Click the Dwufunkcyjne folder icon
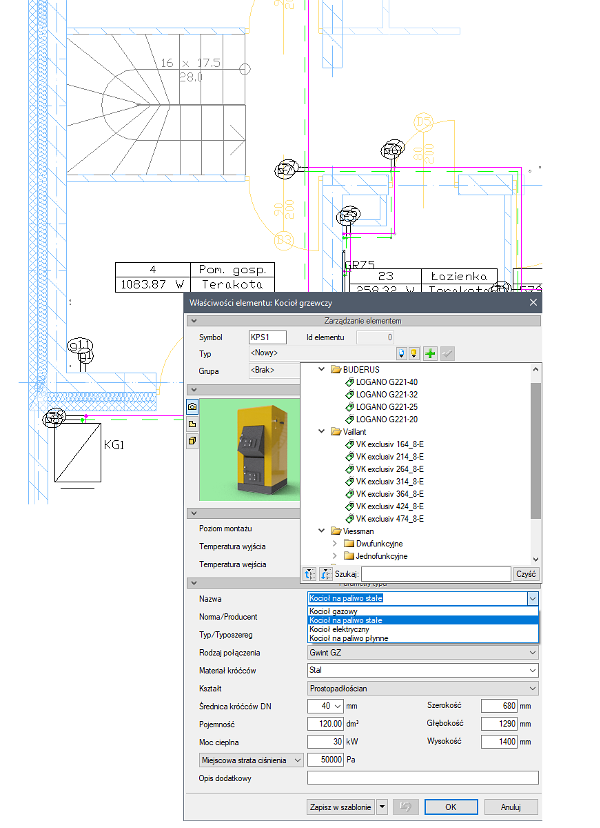 tap(349, 543)
